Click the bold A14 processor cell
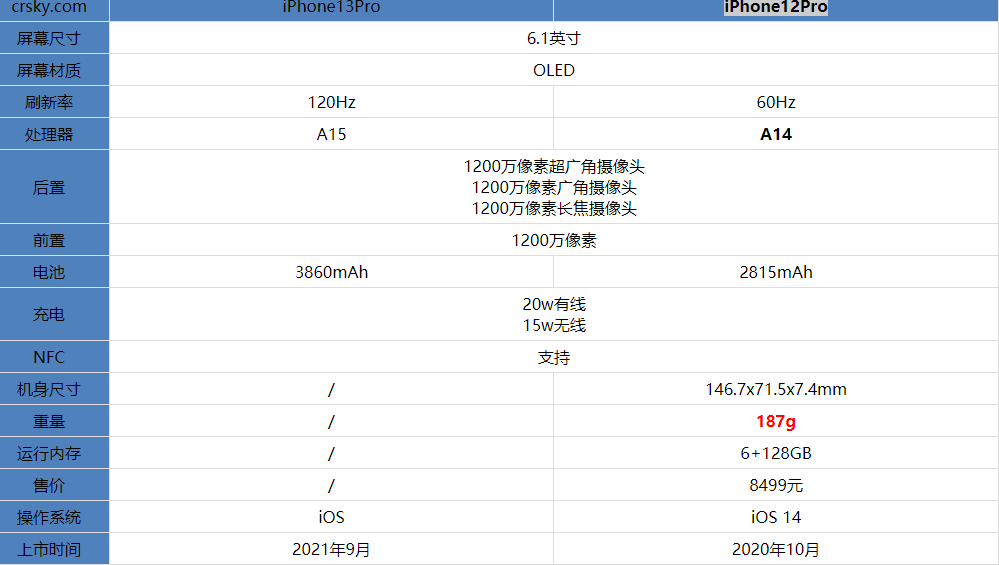The image size is (999, 565). [776, 134]
